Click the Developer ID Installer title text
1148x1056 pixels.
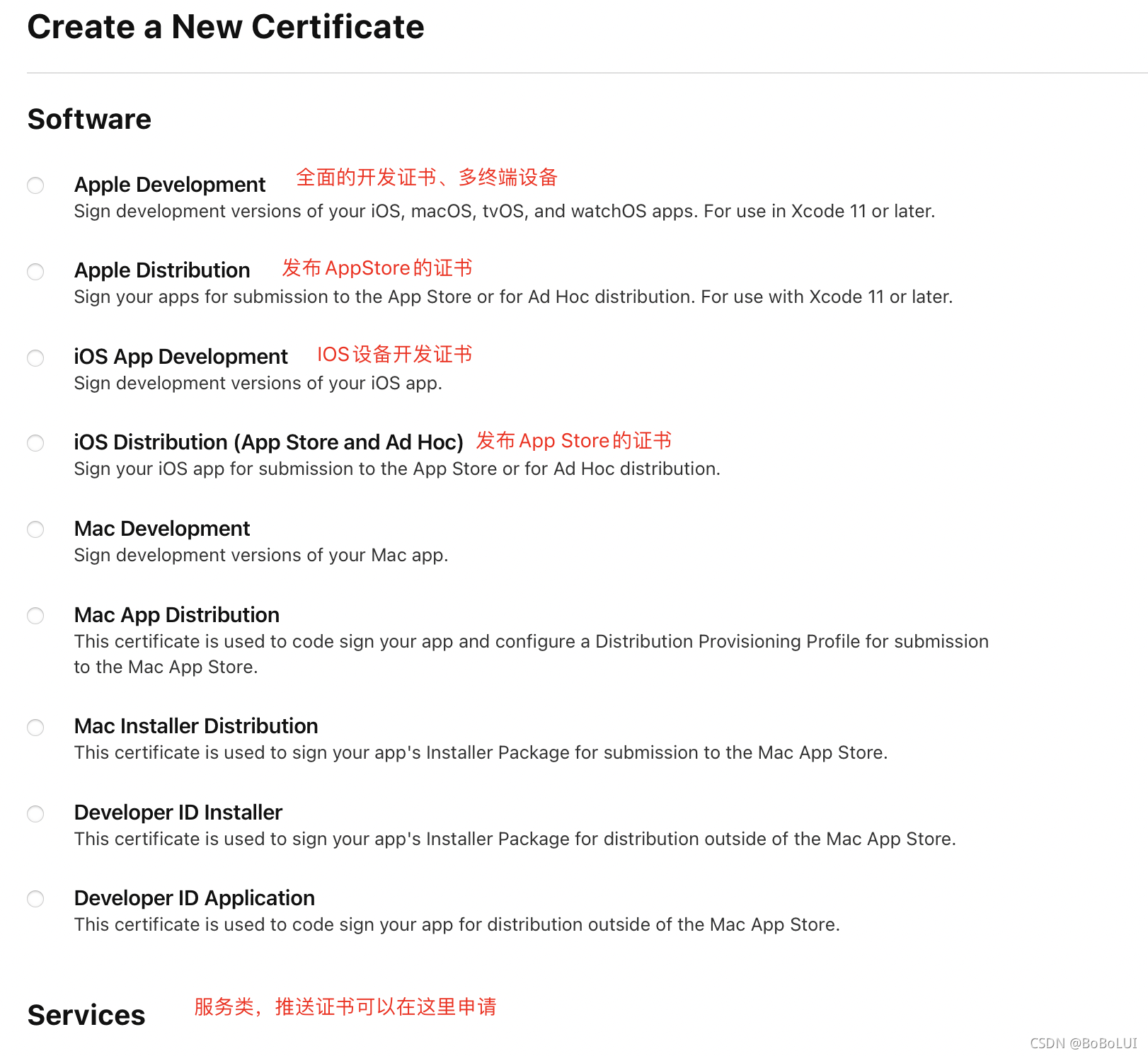[178, 813]
